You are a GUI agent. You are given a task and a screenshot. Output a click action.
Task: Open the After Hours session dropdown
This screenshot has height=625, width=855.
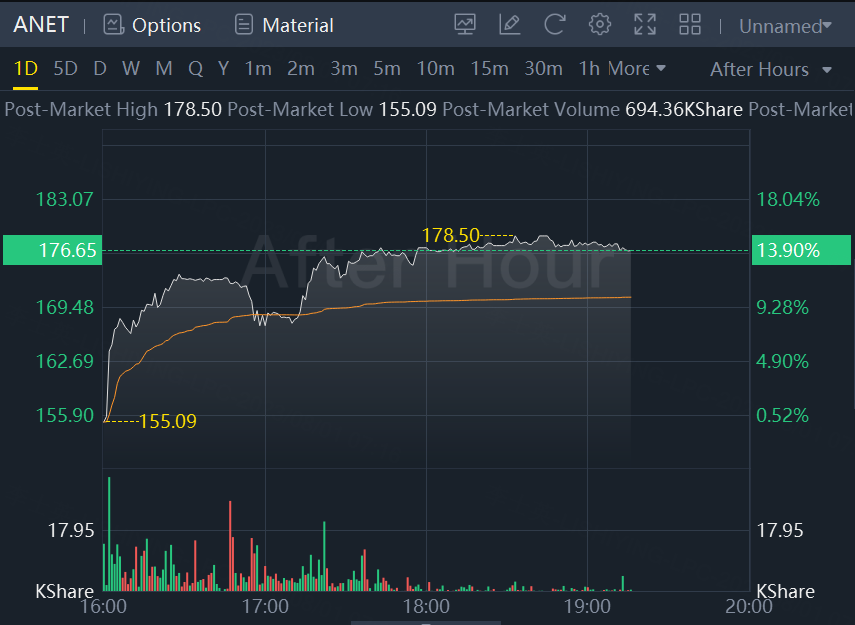coord(770,69)
